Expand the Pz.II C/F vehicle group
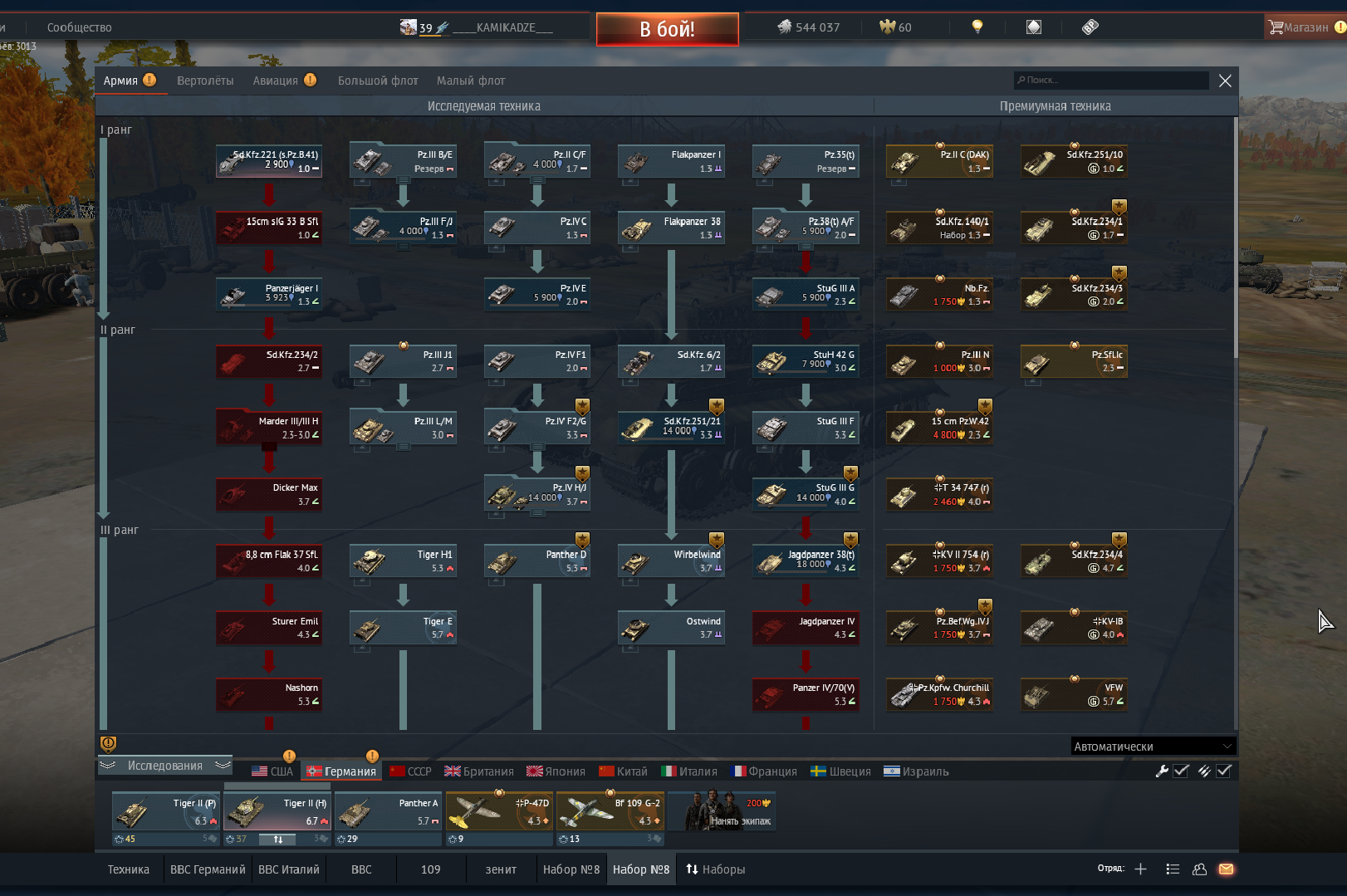 tap(537, 179)
